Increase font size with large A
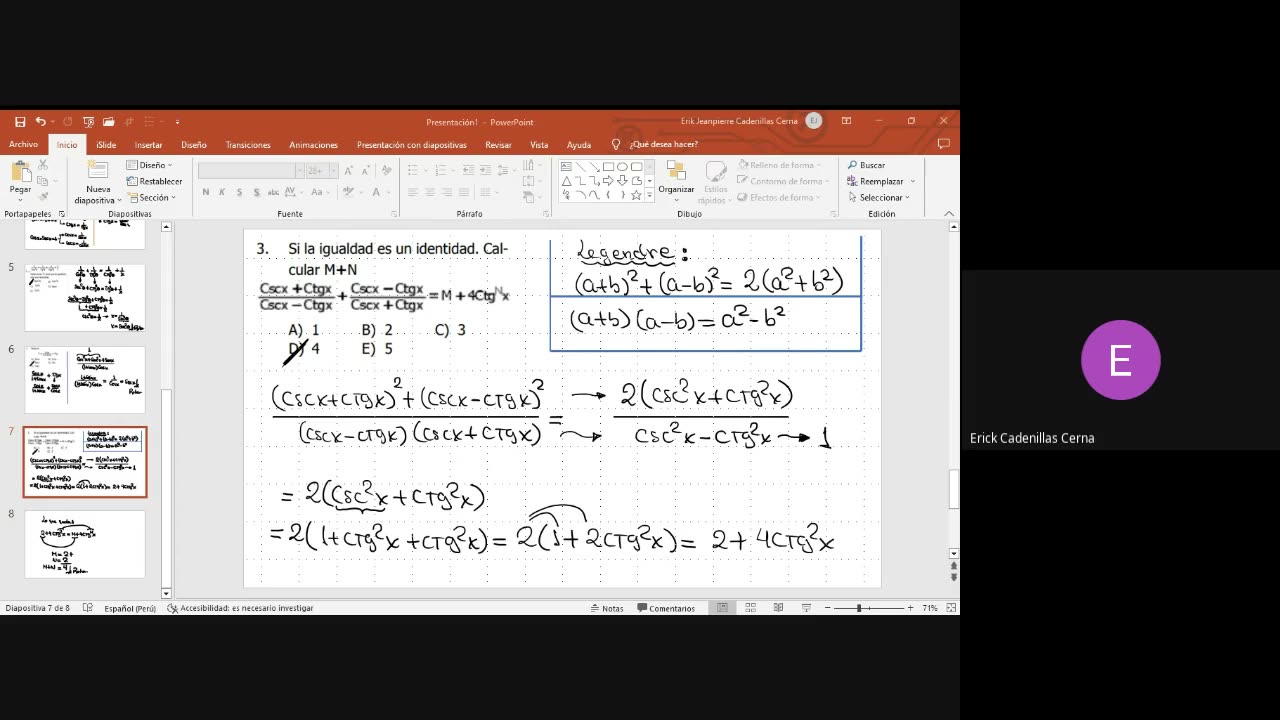This screenshot has height=720, width=1280. (349, 171)
